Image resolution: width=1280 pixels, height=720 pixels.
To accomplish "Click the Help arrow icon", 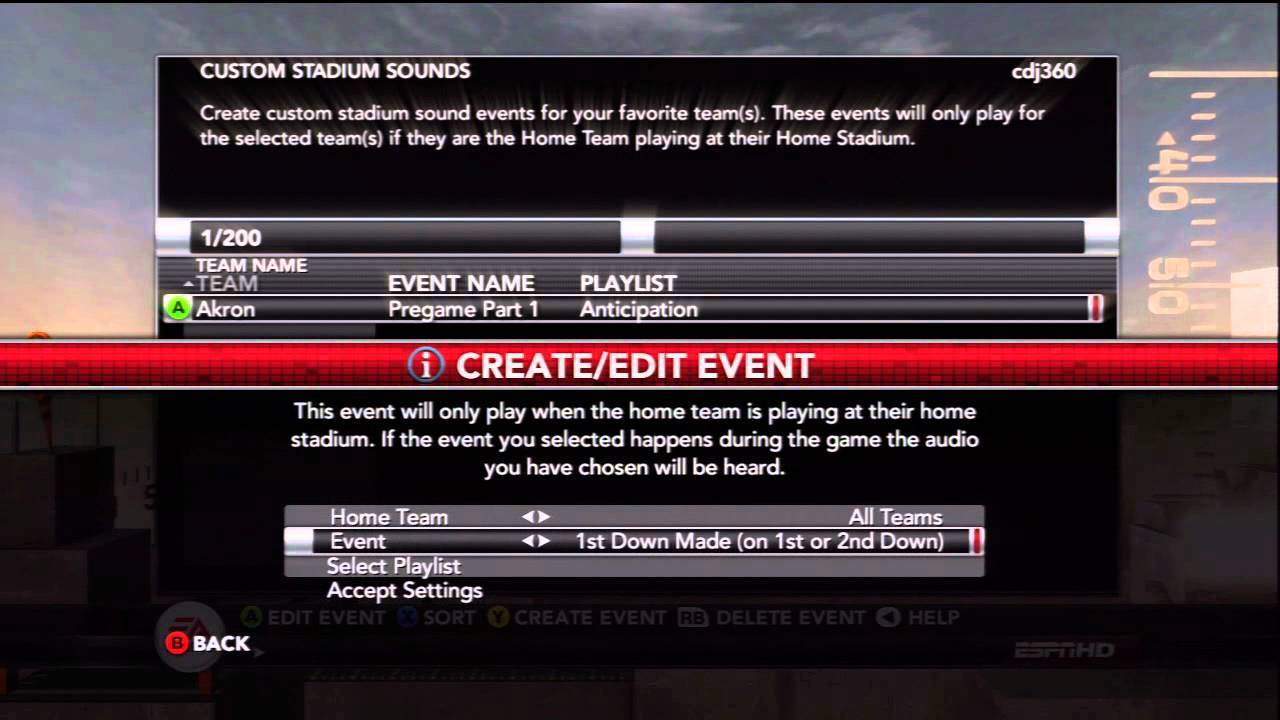I will pyautogui.click(x=887, y=618).
